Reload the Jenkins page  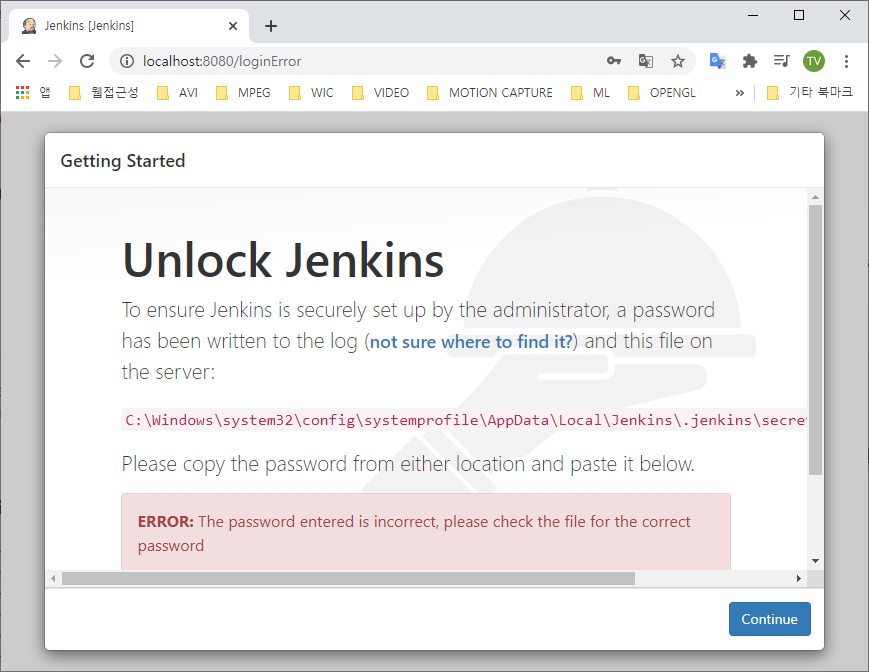coord(87,61)
